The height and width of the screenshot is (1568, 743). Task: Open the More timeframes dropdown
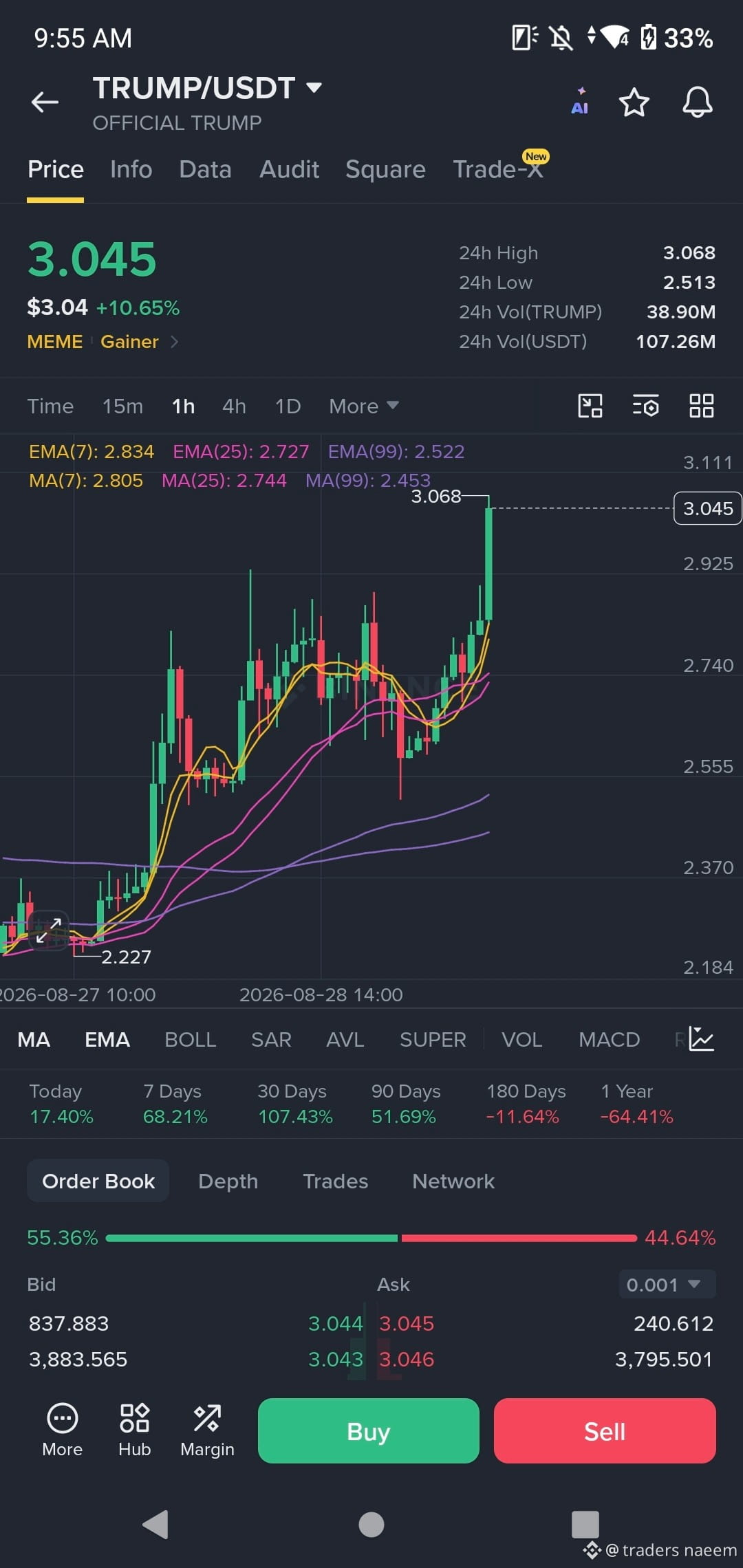364,406
